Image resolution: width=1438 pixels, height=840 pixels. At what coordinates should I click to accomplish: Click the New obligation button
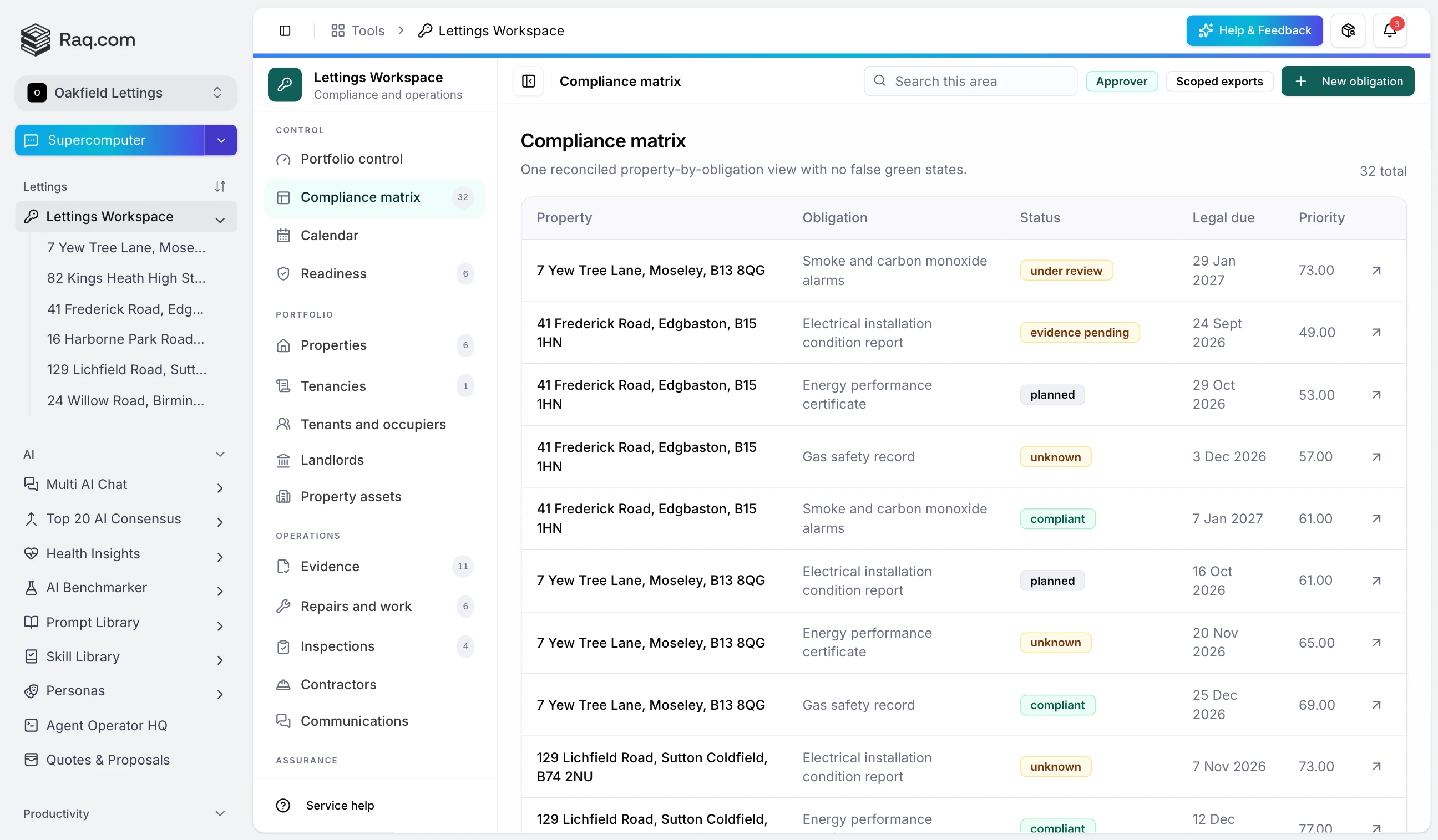point(1347,81)
